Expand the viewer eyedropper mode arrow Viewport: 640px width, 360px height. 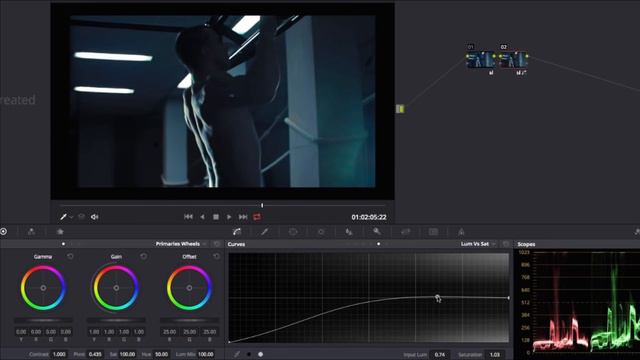click(x=71, y=217)
